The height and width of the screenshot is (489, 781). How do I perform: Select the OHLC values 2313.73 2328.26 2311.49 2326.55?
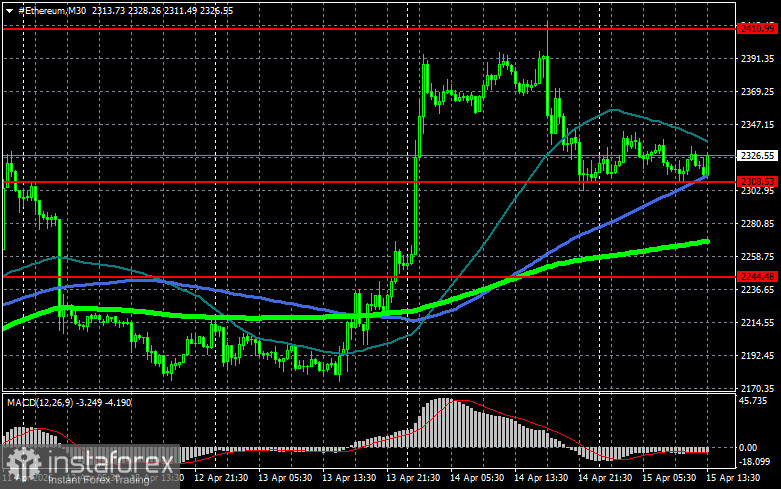[162, 10]
